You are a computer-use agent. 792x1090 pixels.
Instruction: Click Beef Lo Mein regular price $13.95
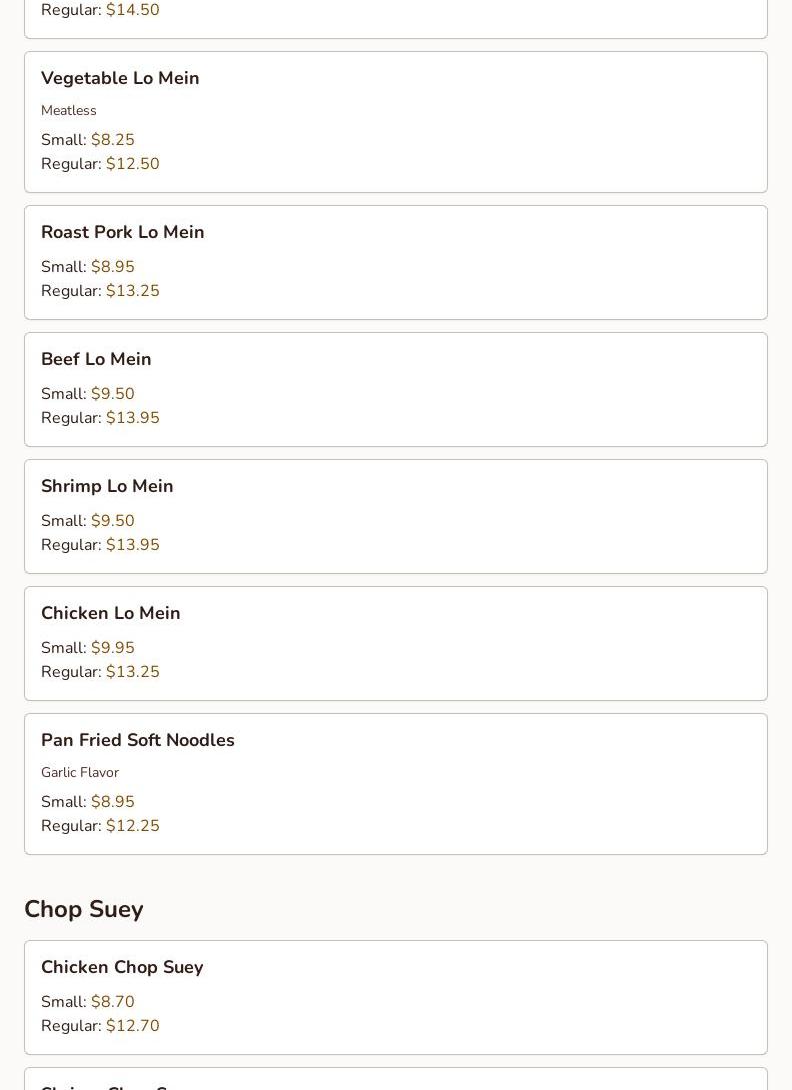(133, 418)
